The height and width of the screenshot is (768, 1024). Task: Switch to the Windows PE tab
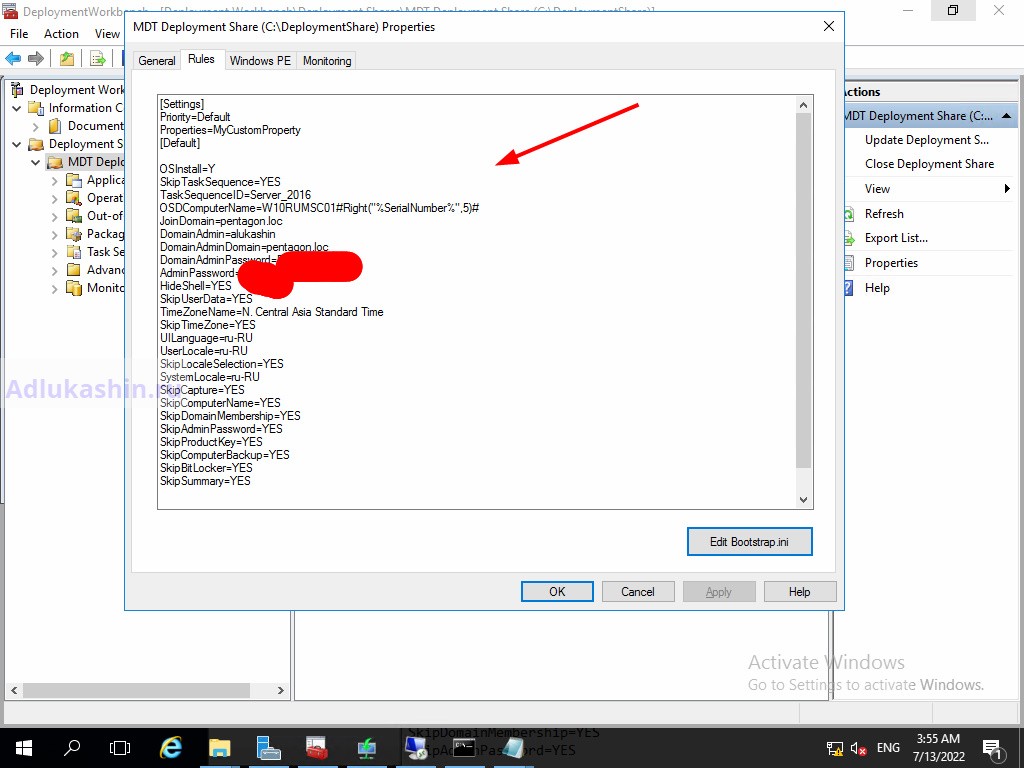click(x=260, y=61)
